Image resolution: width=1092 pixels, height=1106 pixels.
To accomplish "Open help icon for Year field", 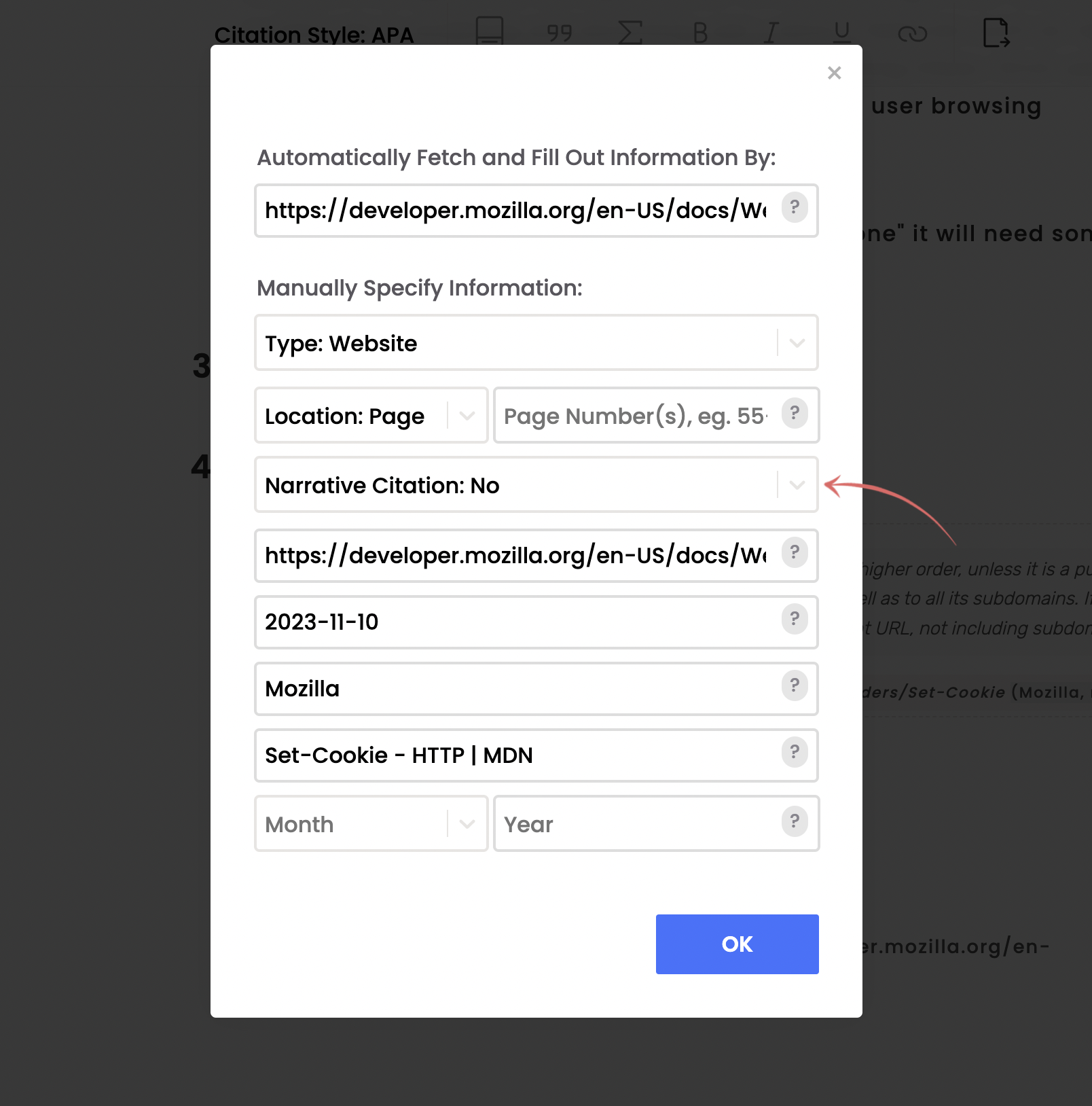I will 795,821.
